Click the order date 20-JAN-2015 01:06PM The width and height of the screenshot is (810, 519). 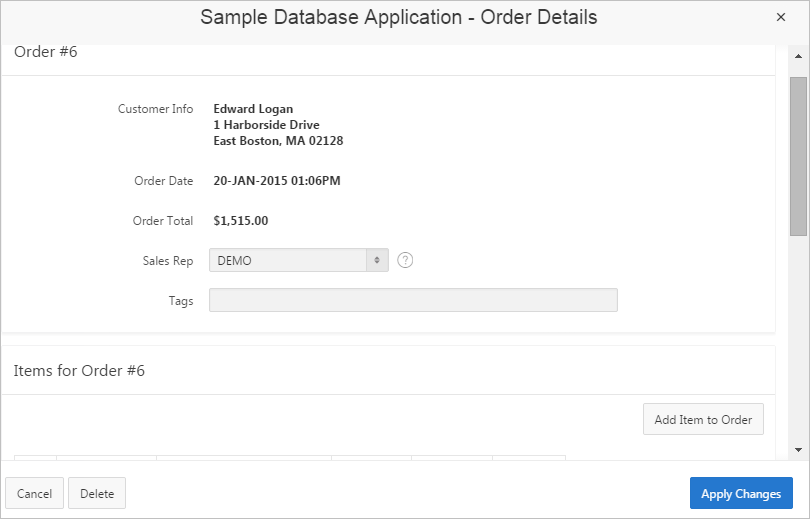[x=277, y=181]
